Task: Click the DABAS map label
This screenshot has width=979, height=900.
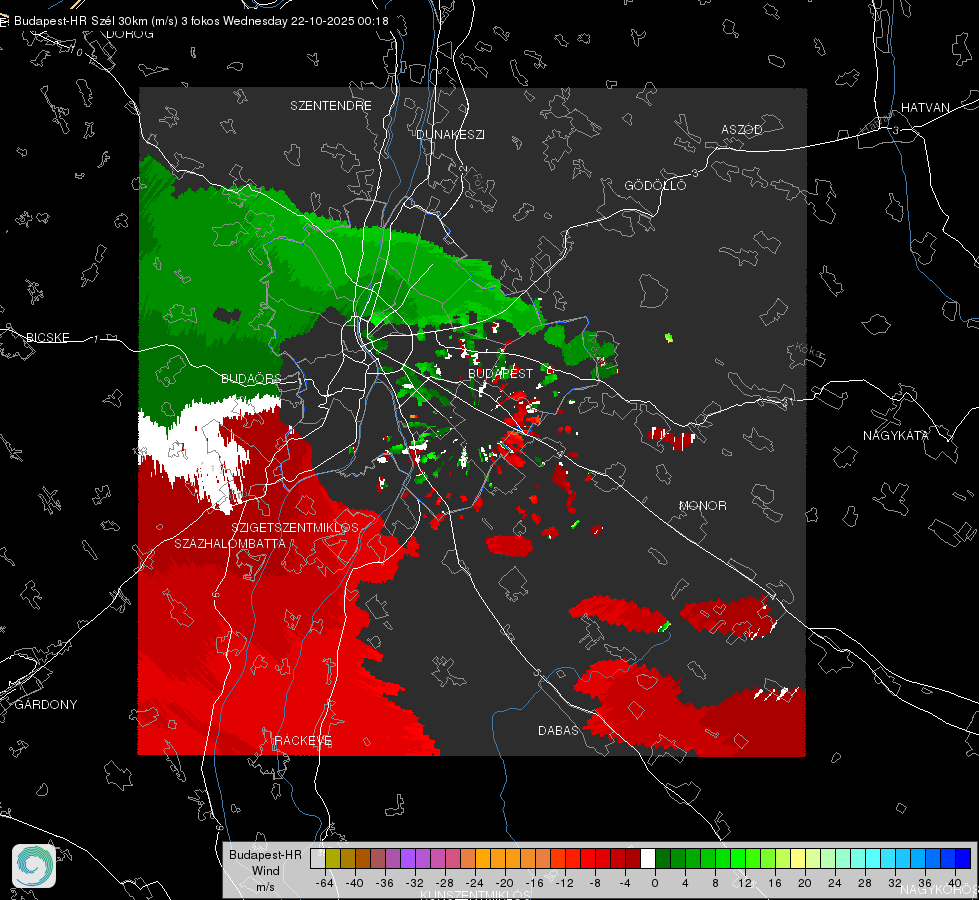Action: coord(559,731)
